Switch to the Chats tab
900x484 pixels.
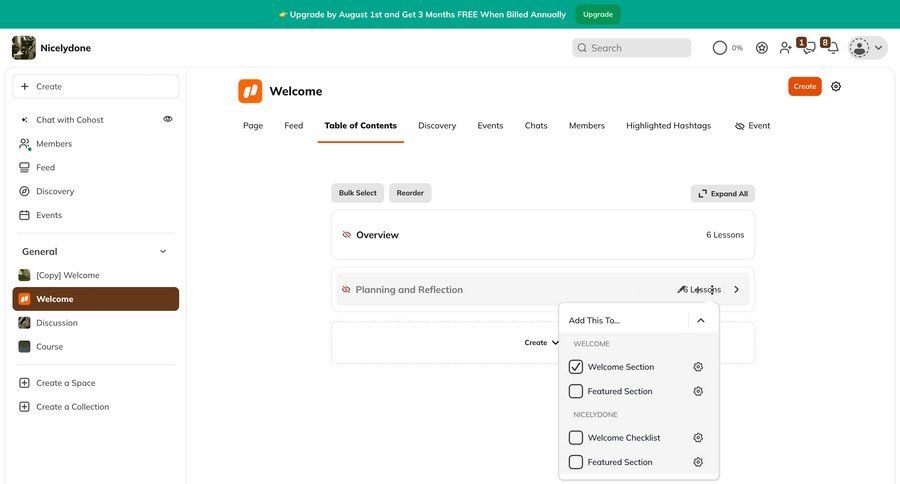pos(536,125)
